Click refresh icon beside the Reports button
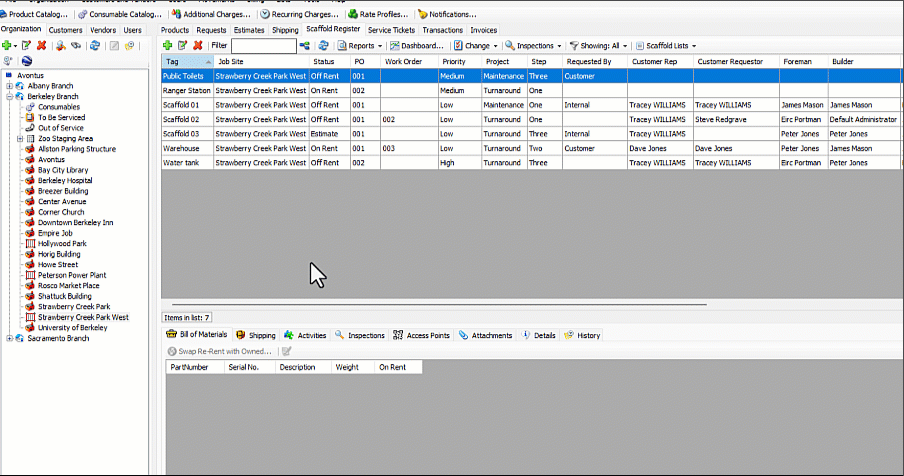This screenshot has height=476, width=904. click(324, 46)
